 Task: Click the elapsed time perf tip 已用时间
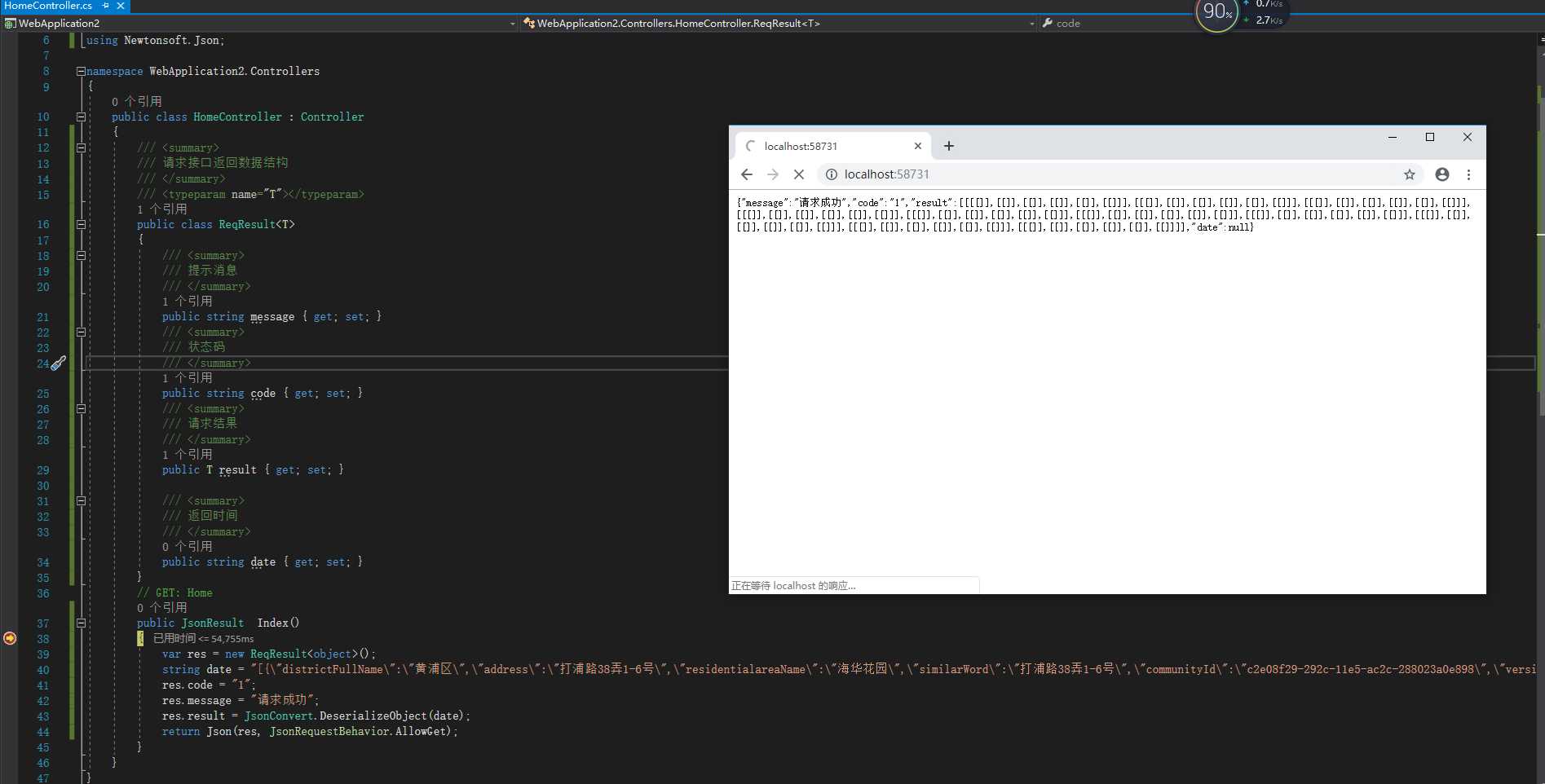pyautogui.click(x=204, y=639)
